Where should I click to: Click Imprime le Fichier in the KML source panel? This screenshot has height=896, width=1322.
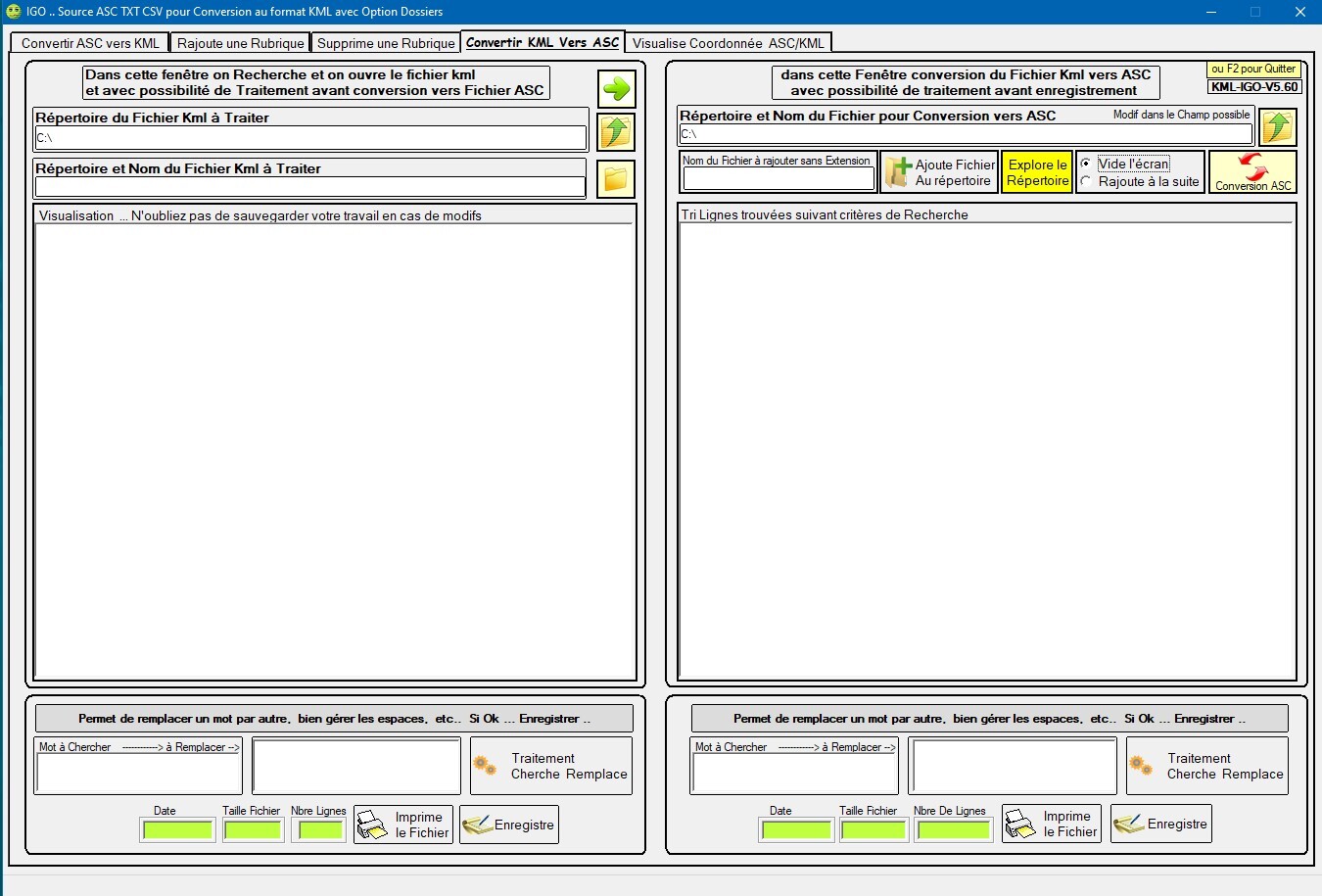pyautogui.click(x=403, y=825)
